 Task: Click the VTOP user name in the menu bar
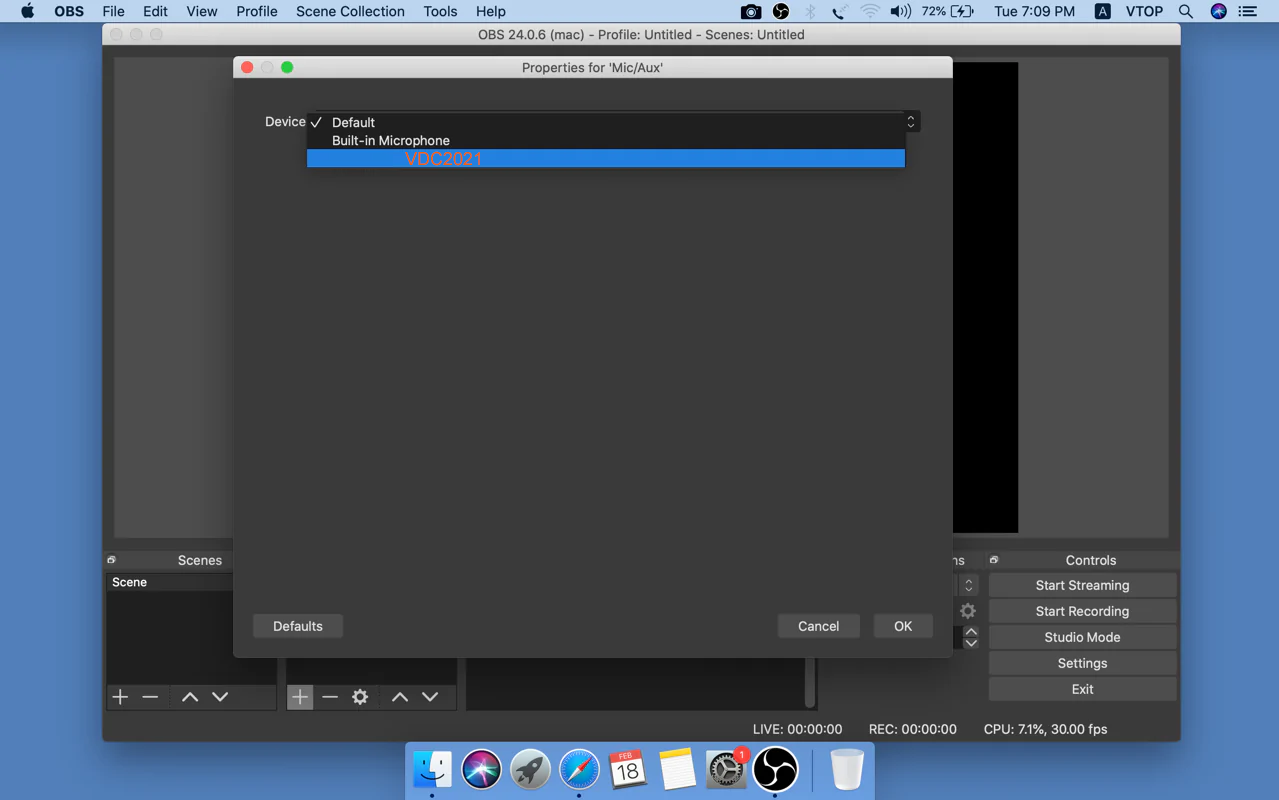(x=1144, y=11)
